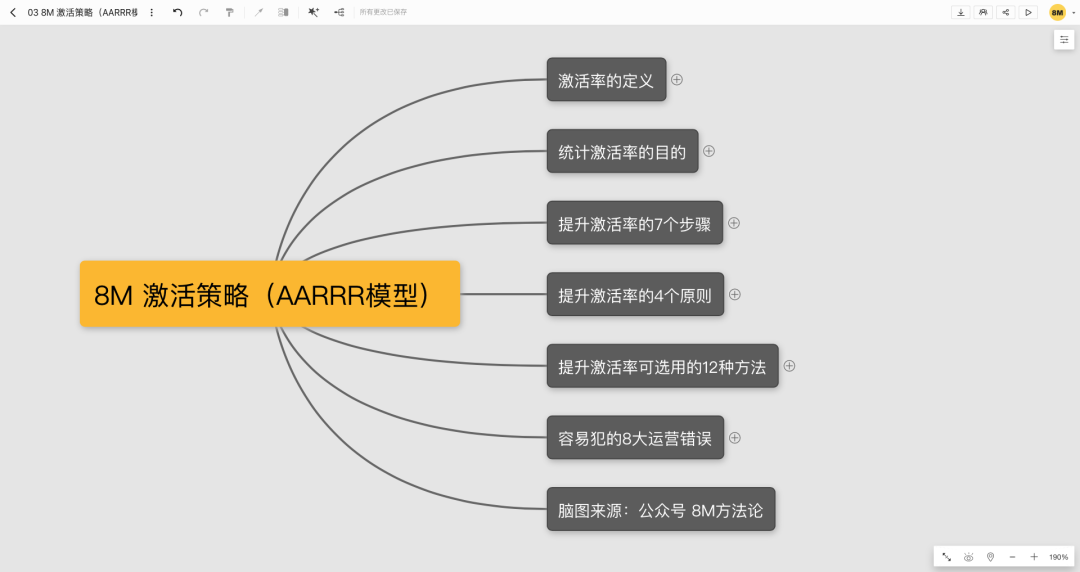Expand the 提升激活率可选用的12种方法 node
1080x572 pixels.
(789, 366)
